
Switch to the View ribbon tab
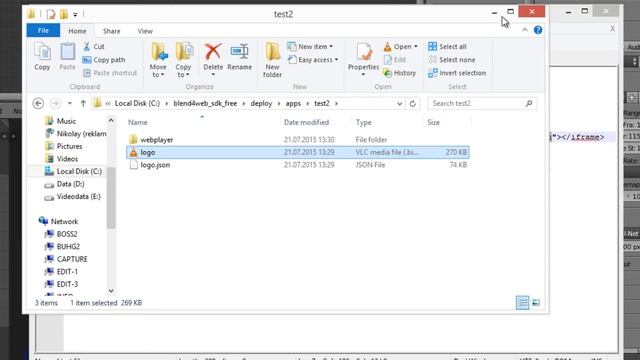pos(145,31)
